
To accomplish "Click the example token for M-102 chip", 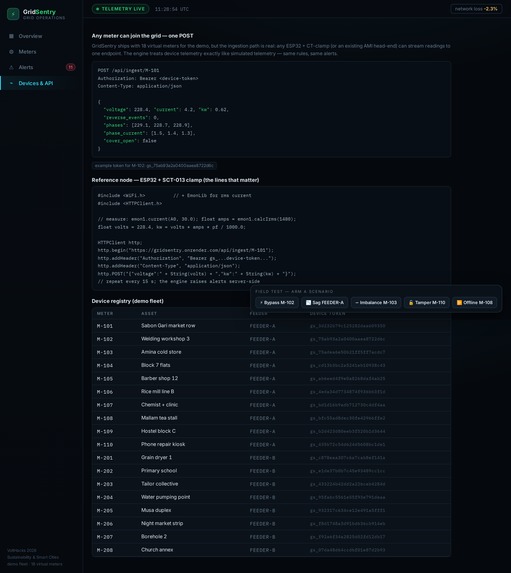I will (154, 166).
